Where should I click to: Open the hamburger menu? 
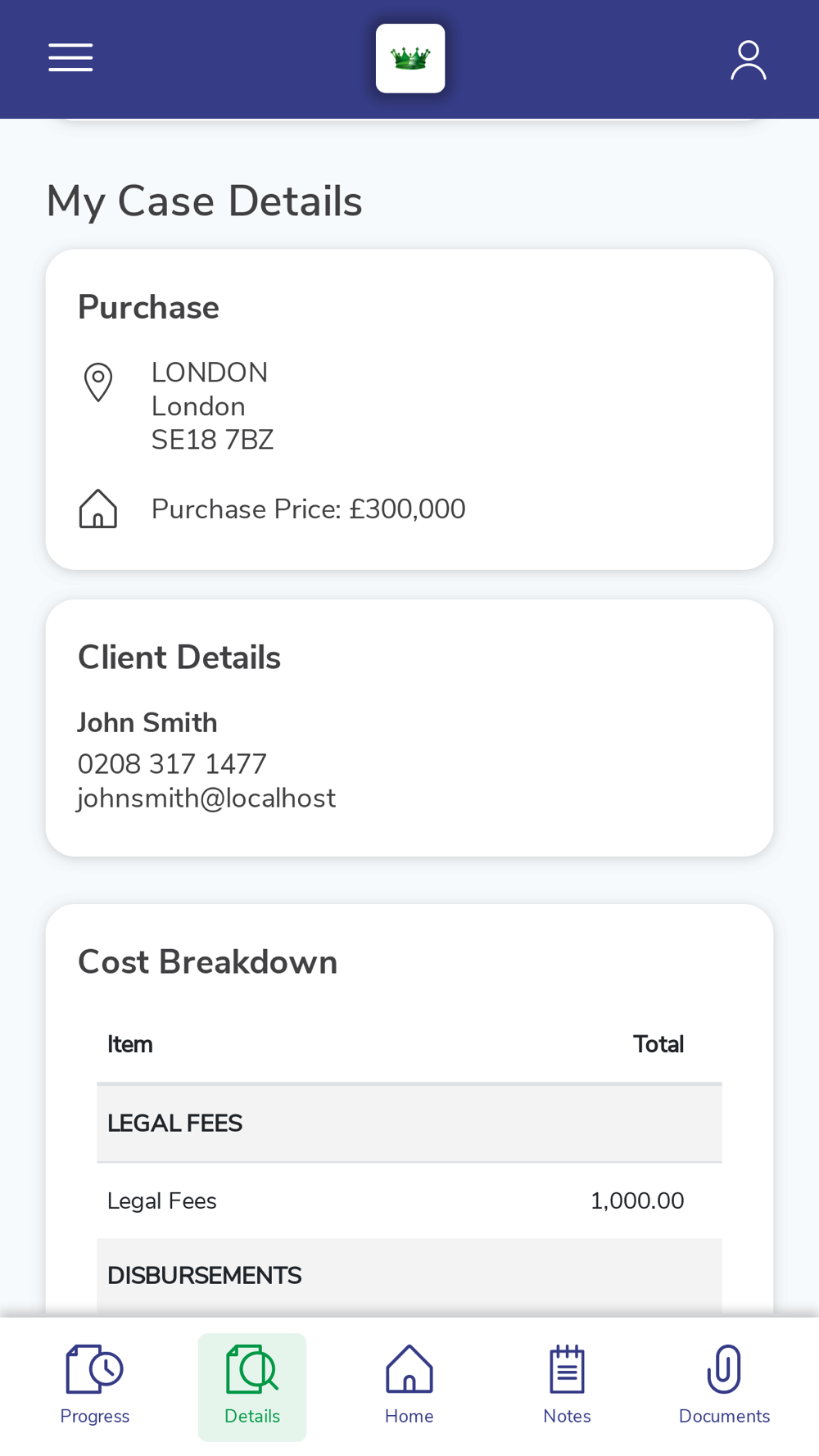tap(70, 58)
